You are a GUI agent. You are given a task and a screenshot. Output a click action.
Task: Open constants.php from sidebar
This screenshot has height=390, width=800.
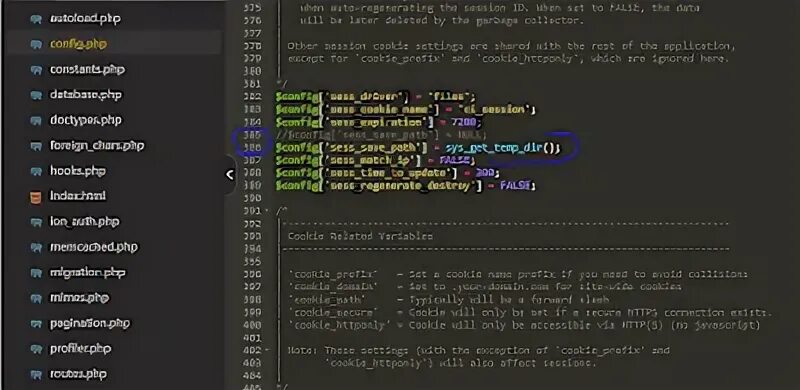point(87,69)
